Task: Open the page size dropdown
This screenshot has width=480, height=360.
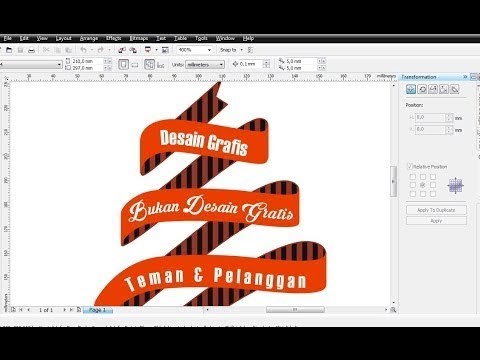Action: point(60,64)
